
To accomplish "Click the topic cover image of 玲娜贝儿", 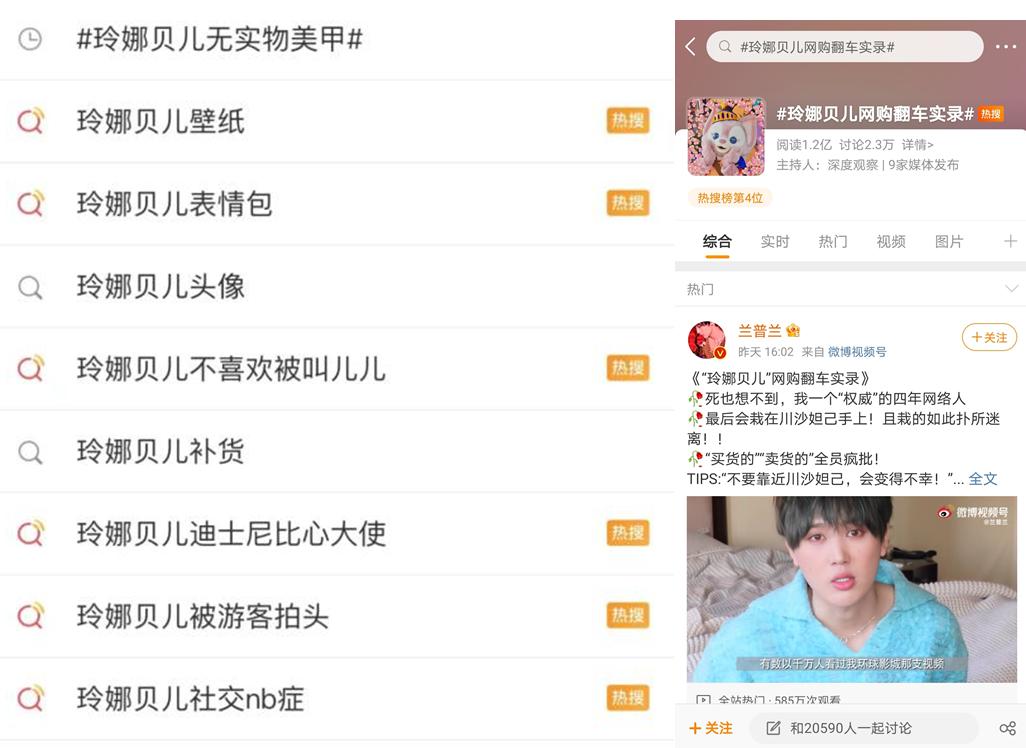I will coord(726,137).
